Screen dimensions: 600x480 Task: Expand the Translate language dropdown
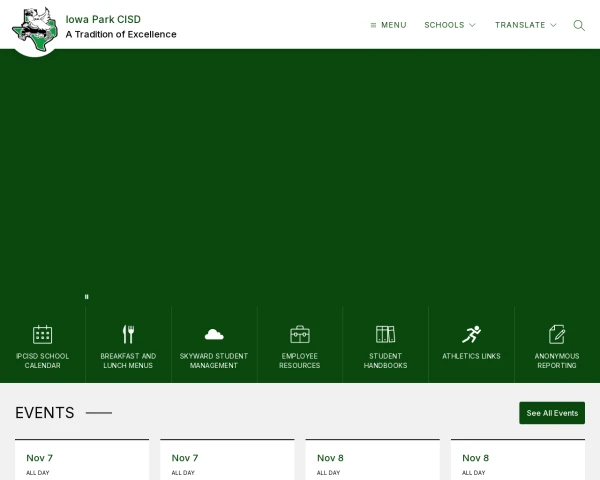(x=525, y=25)
